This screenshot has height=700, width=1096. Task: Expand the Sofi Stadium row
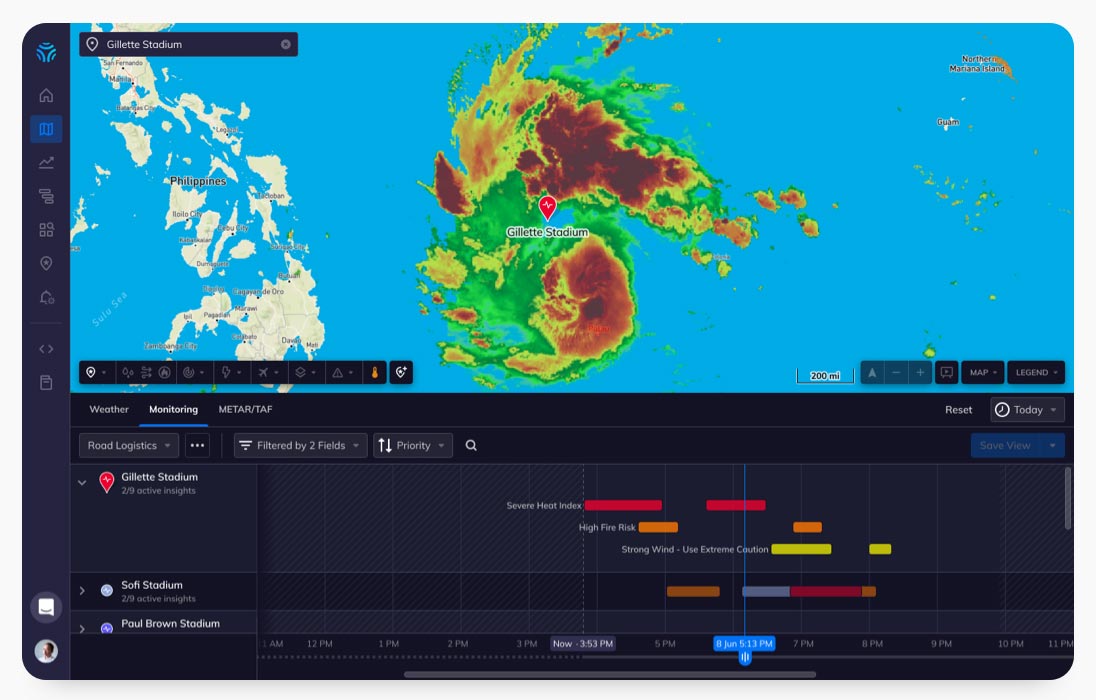point(82,591)
